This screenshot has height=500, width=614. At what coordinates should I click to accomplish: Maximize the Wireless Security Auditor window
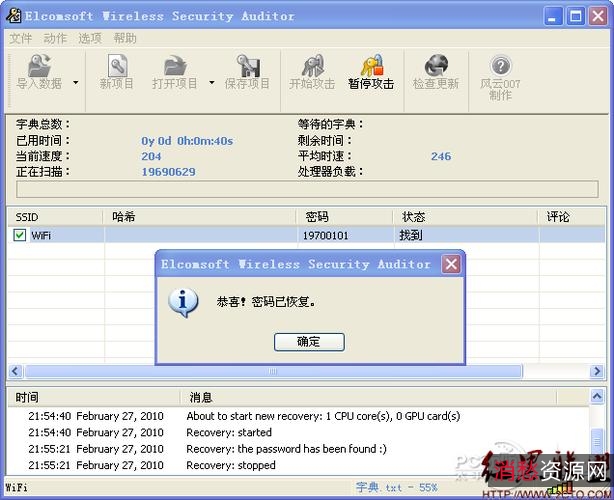(576, 16)
